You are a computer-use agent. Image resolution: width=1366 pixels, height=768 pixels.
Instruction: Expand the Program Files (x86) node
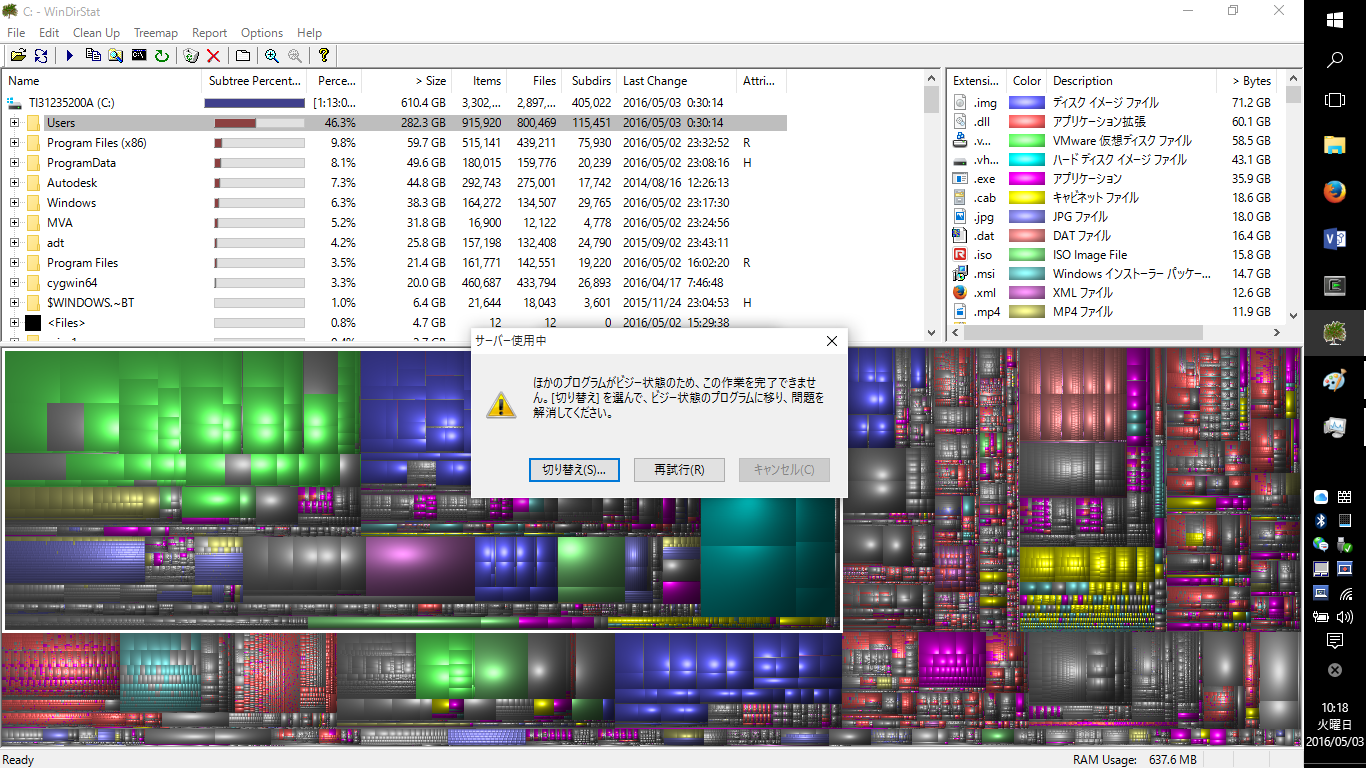click(x=14, y=143)
